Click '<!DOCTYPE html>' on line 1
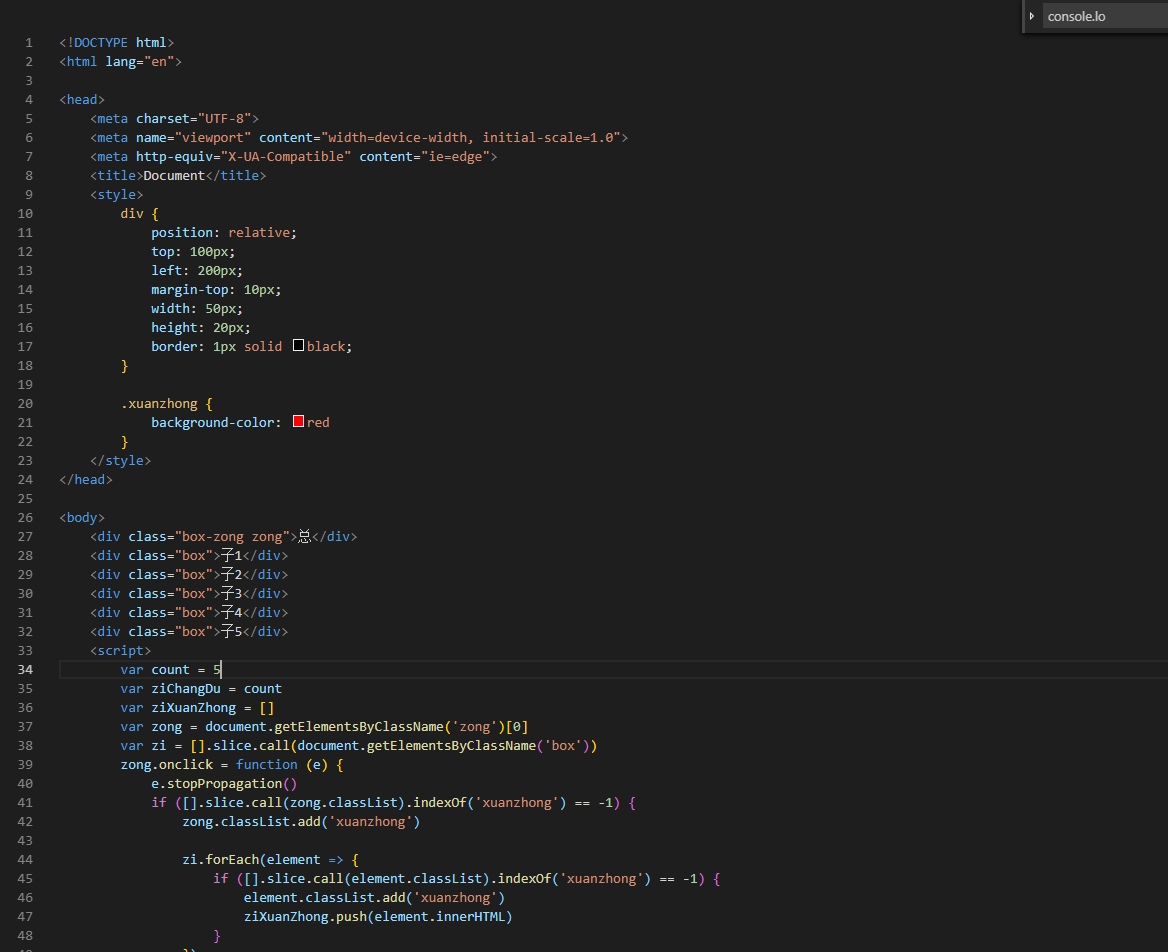This screenshot has height=952, width=1168. 117,42
